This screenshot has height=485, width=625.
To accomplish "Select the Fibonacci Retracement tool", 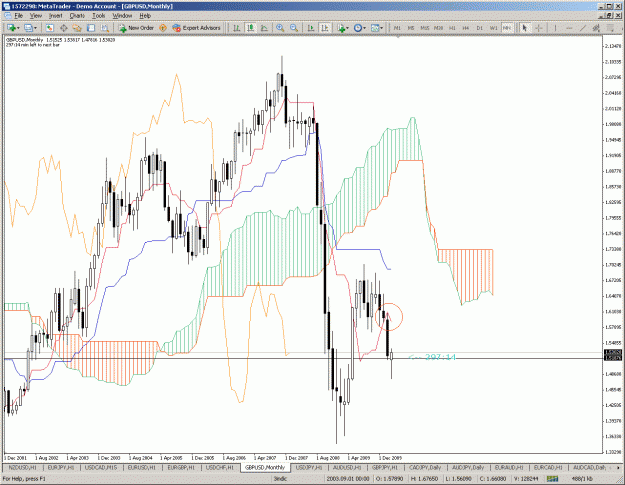I will [610, 28].
